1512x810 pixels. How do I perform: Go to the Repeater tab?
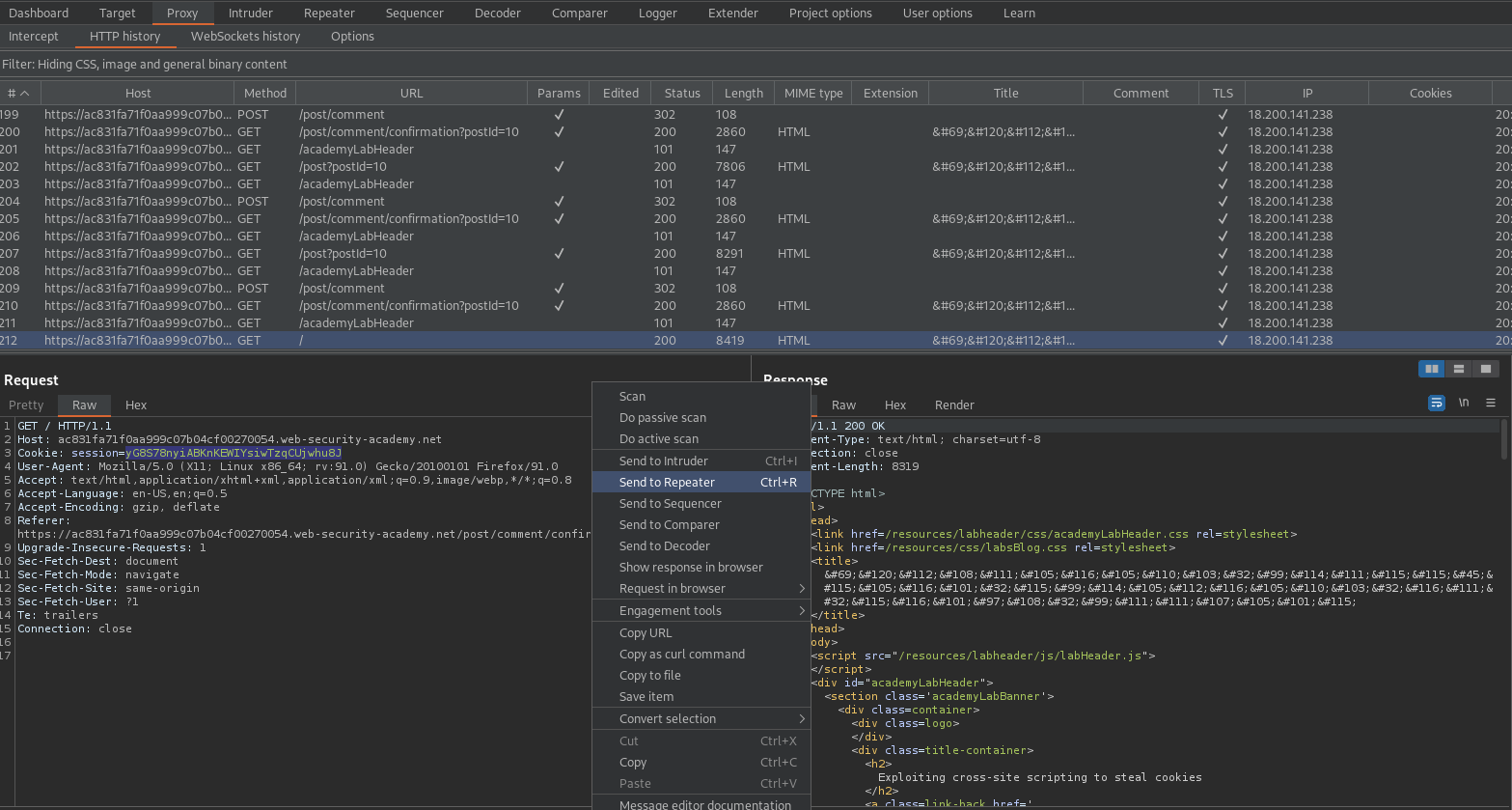[330, 13]
